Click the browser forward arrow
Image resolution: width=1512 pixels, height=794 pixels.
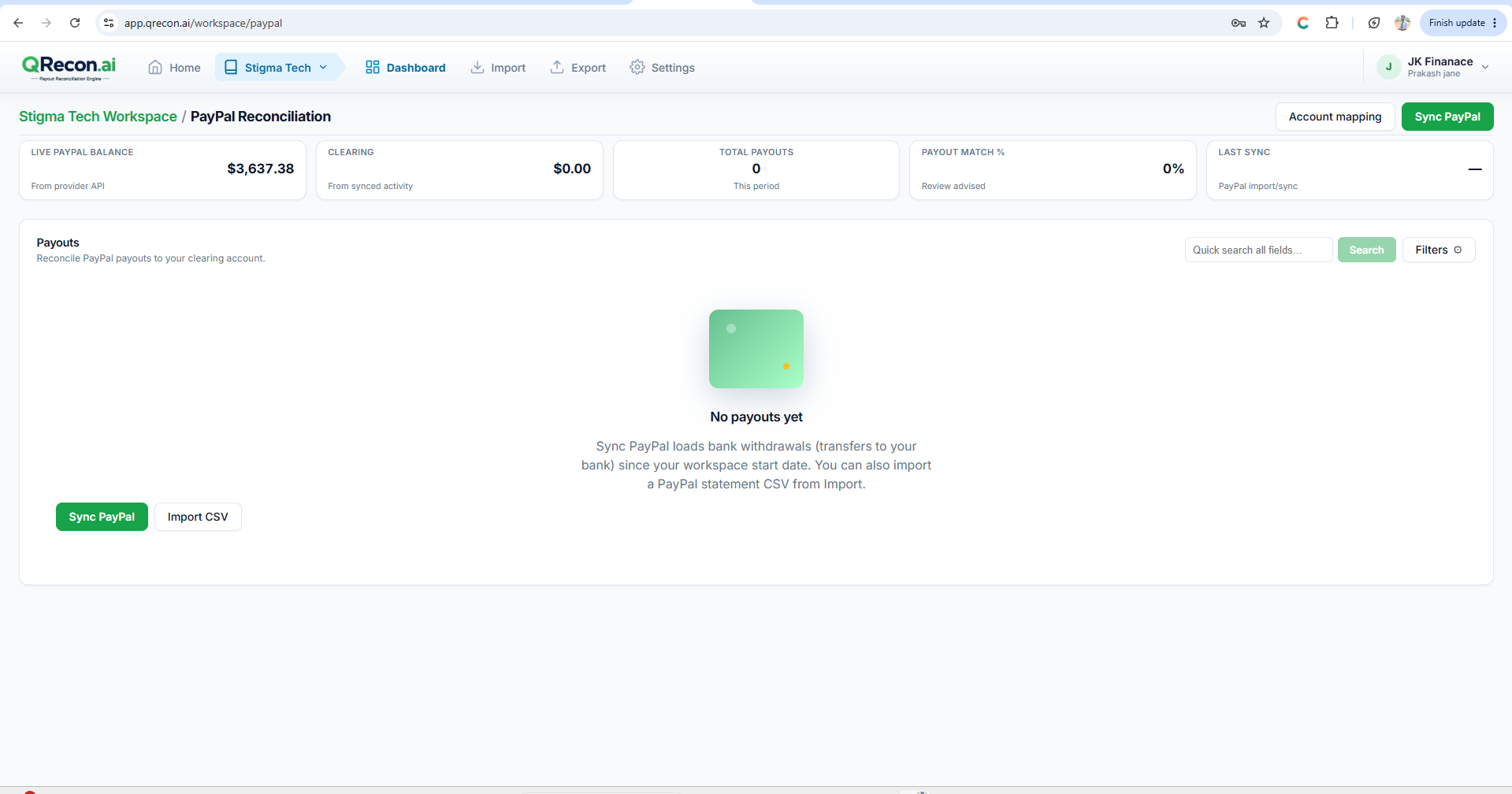tap(46, 23)
